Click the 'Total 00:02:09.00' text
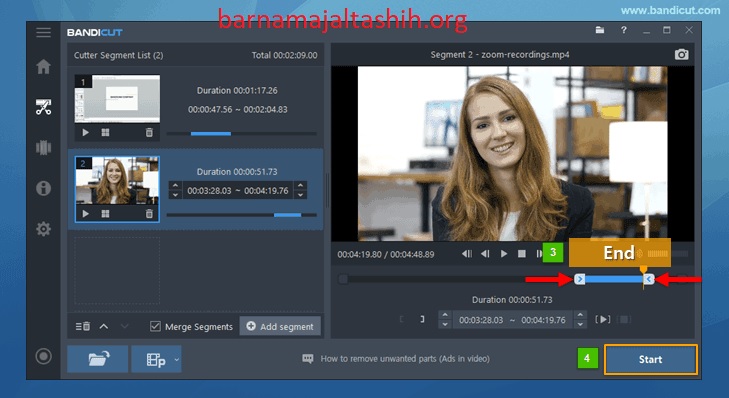729x398 pixels. [285, 55]
